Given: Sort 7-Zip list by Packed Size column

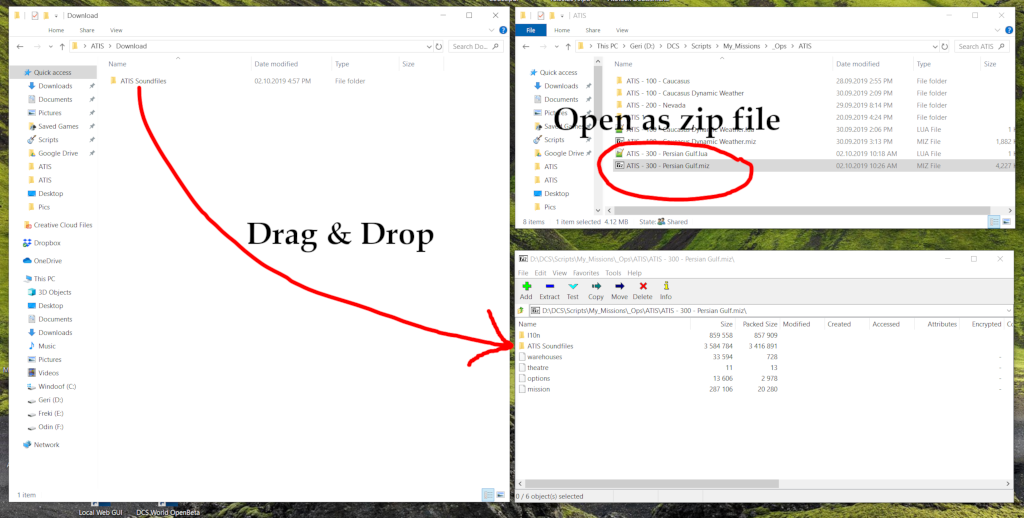Looking at the screenshot, I should [x=760, y=324].
